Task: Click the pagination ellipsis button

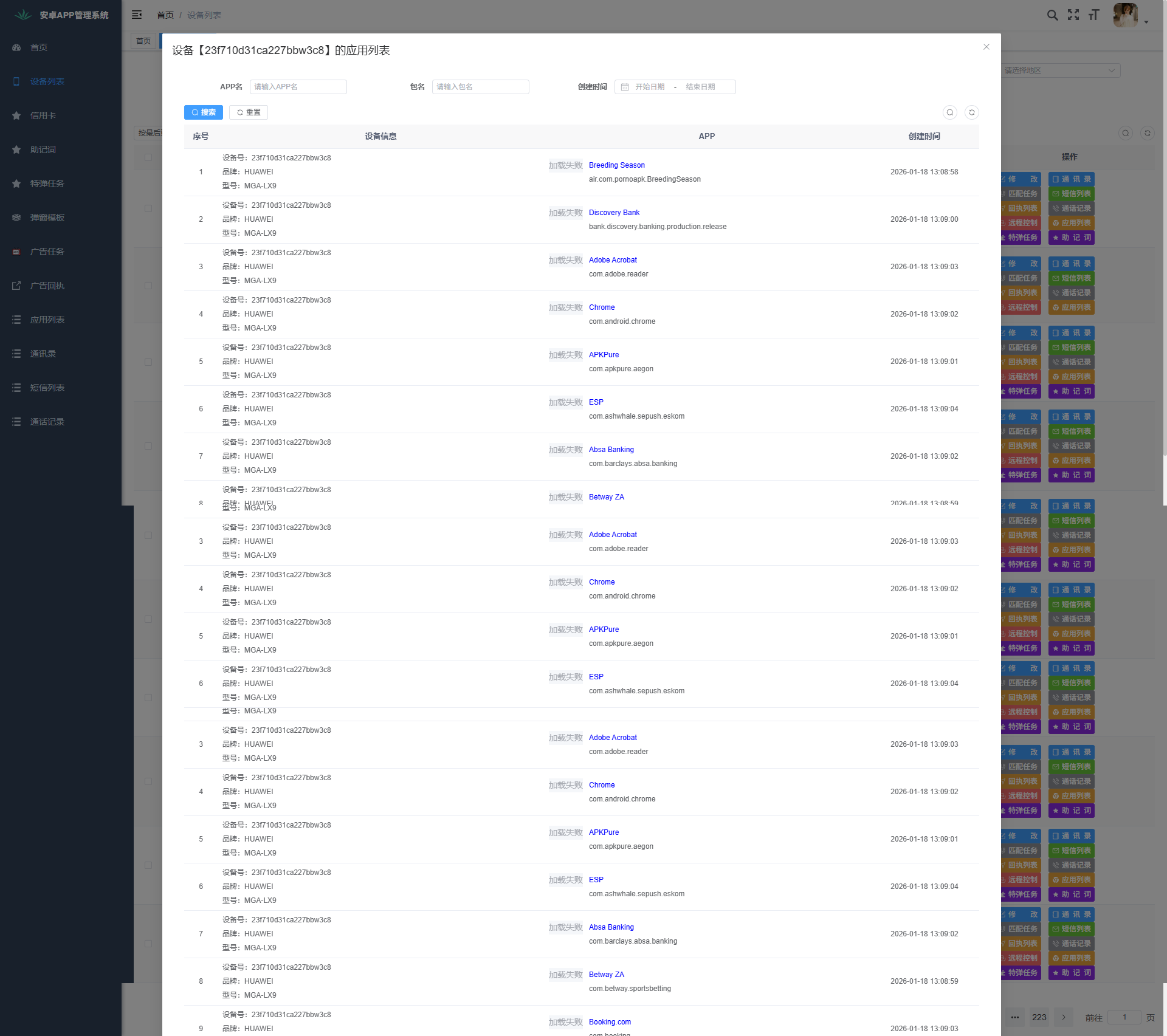Action: pos(1015,1017)
